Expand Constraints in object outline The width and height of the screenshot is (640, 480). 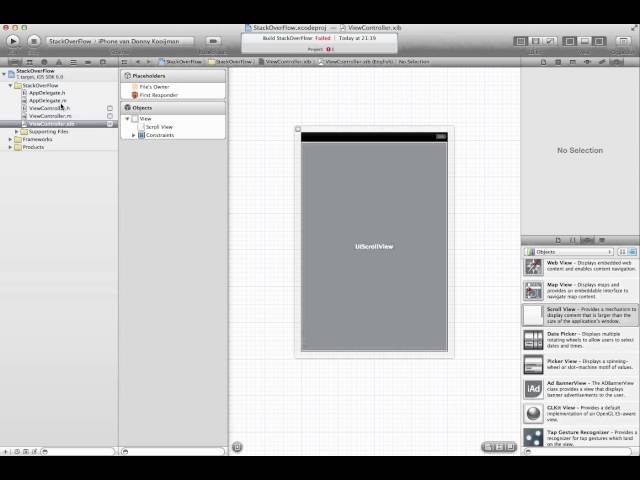[x=133, y=135]
